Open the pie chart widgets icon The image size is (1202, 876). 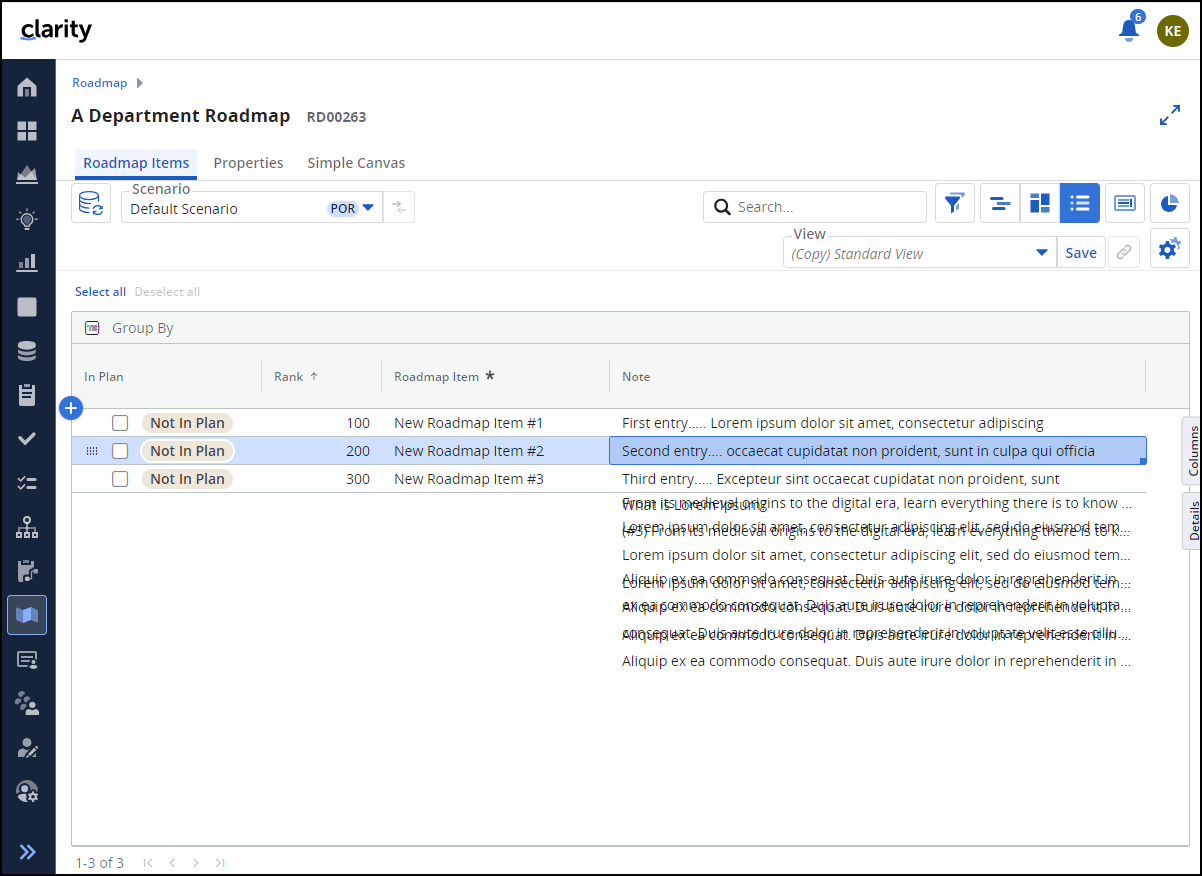1169,204
